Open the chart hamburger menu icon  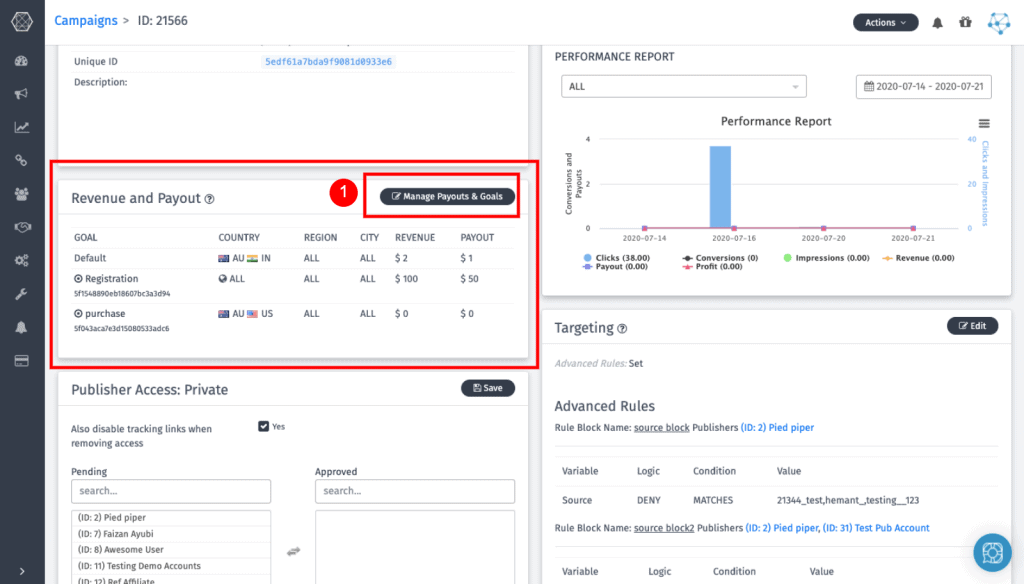point(984,123)
